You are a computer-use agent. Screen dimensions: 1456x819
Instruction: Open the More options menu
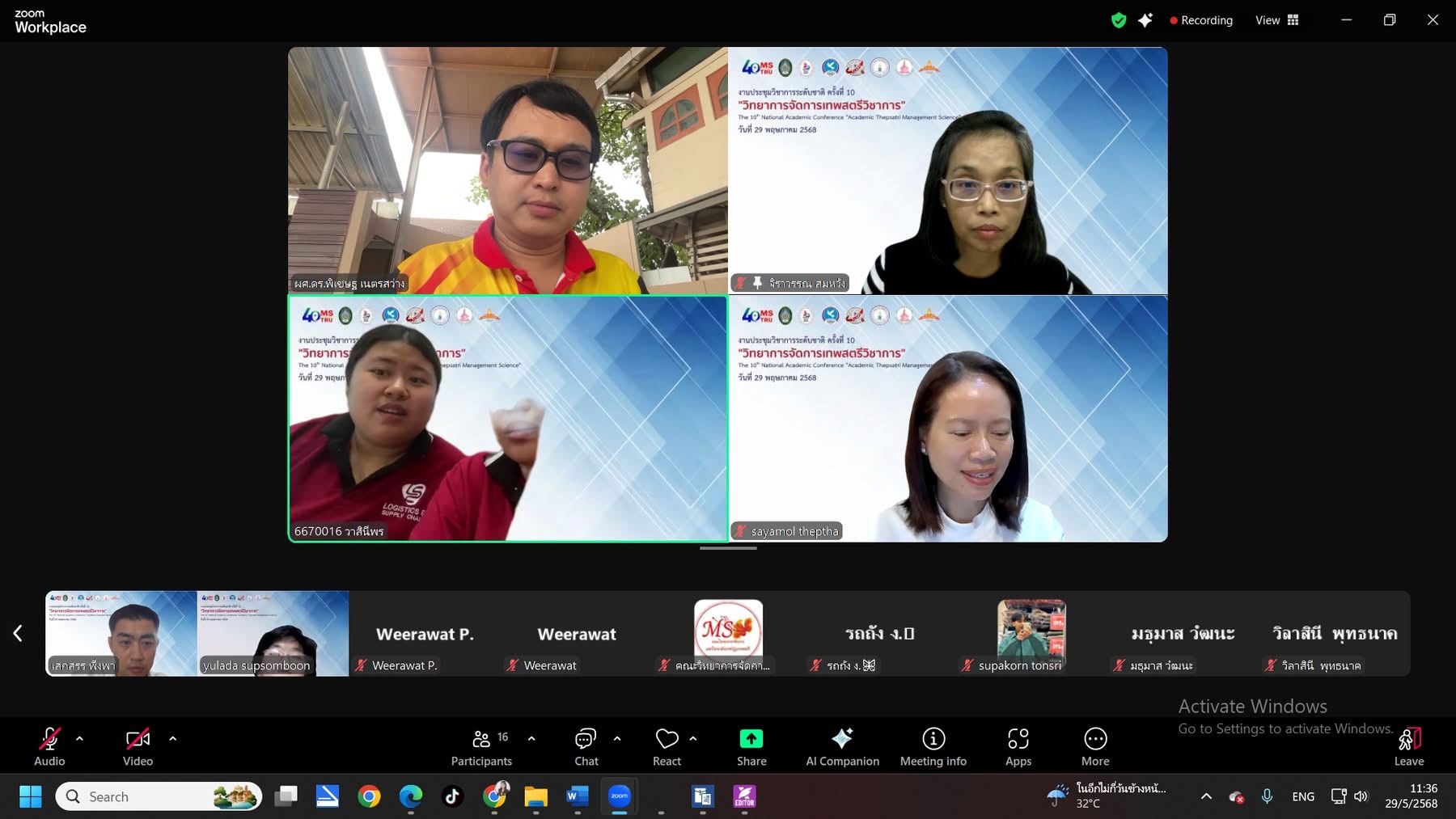1094,747
